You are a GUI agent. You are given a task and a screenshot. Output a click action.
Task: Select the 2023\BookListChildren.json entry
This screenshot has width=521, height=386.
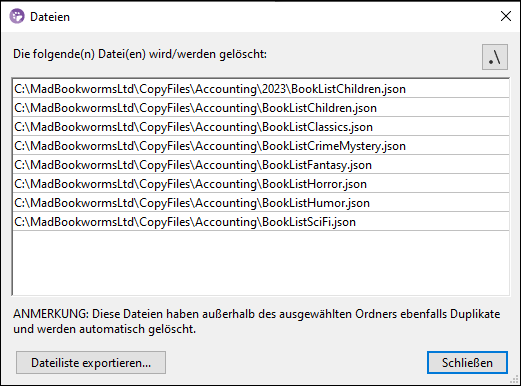[261, 89]
